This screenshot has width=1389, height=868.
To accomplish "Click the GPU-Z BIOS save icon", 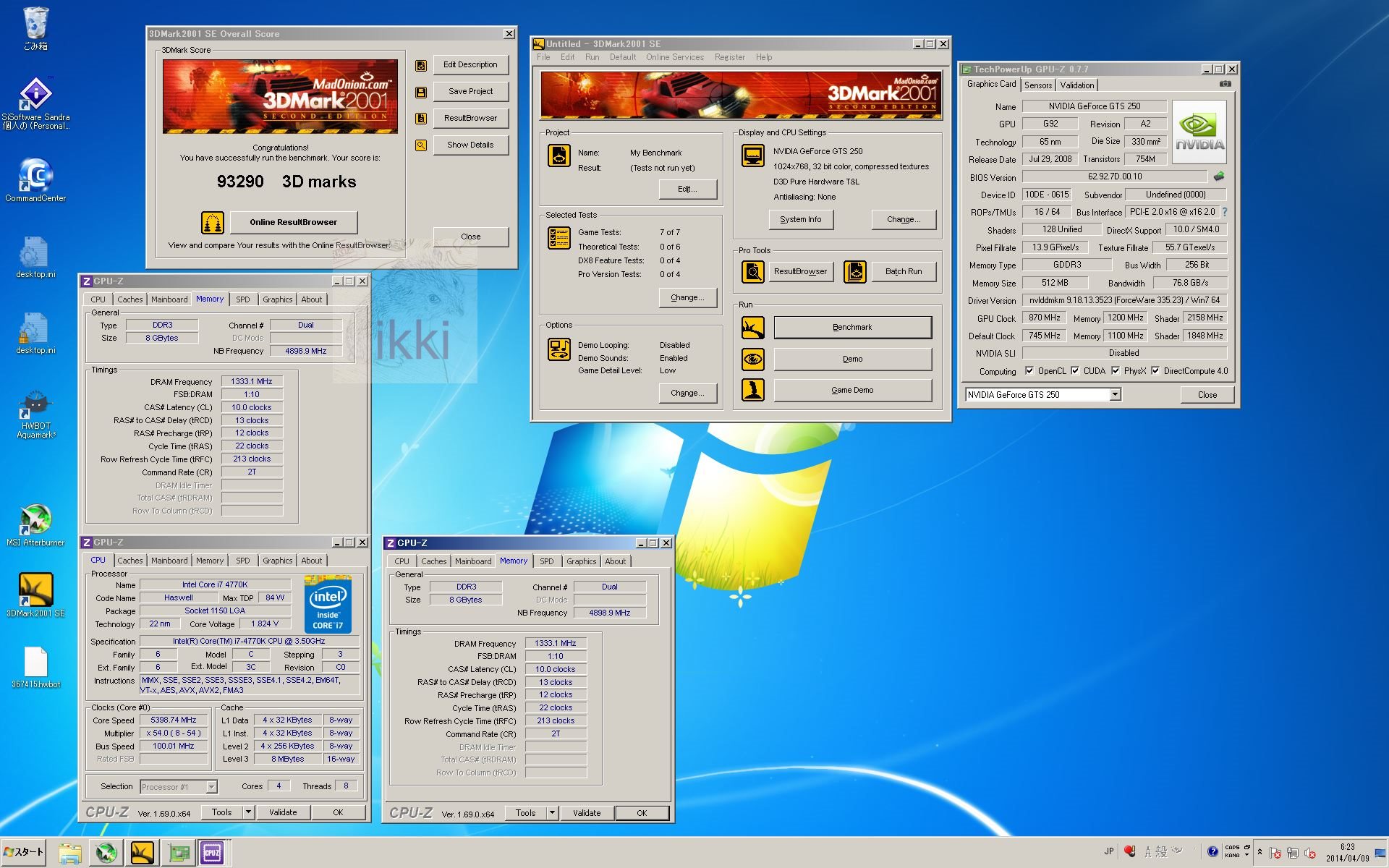I will 1219,176.
